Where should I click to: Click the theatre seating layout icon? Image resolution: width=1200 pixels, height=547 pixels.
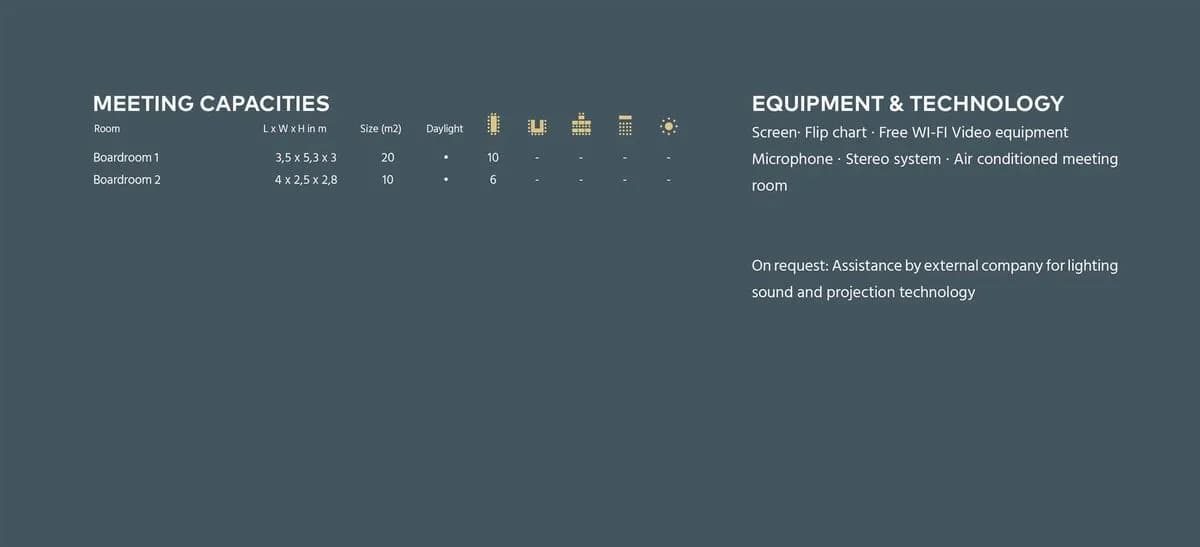(x=625, y=125)
